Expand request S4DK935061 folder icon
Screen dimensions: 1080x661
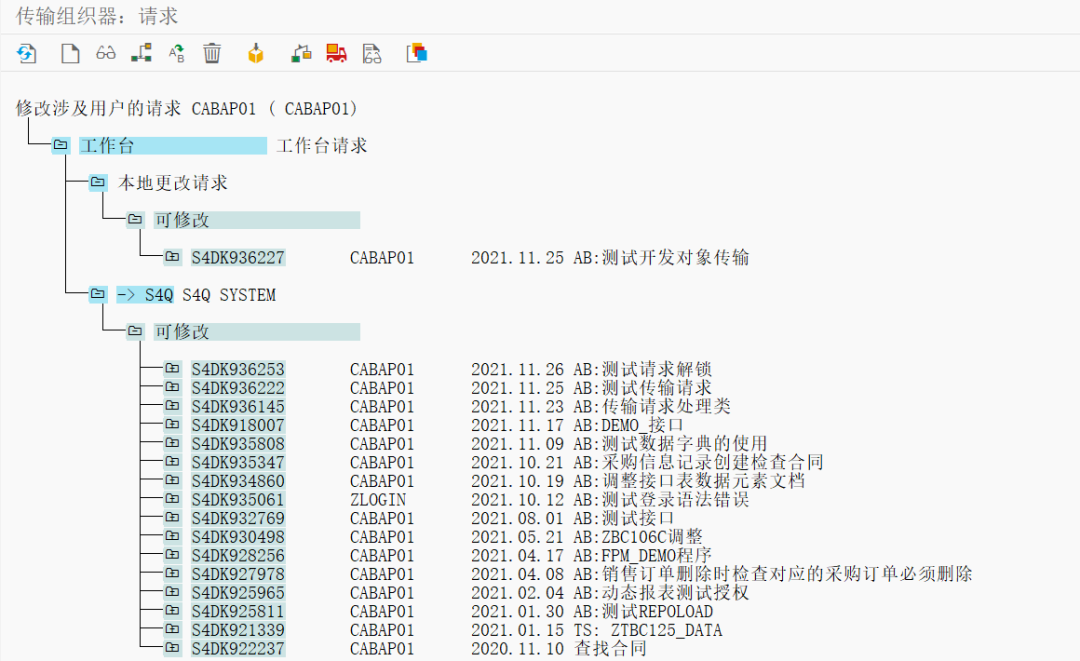[x=172, y=499]
